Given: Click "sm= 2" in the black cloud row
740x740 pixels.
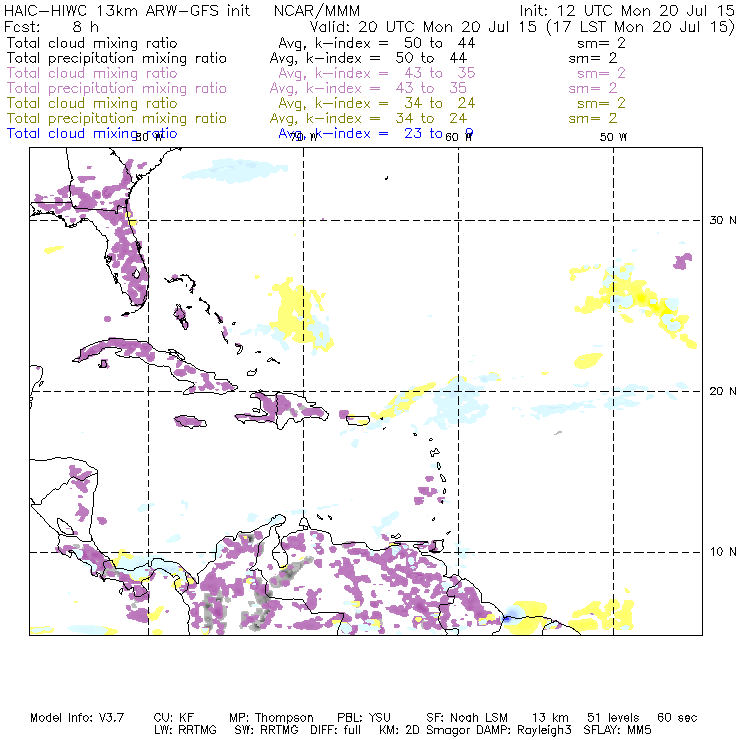Looking at the screenshot, I should [x=601, y=43].
